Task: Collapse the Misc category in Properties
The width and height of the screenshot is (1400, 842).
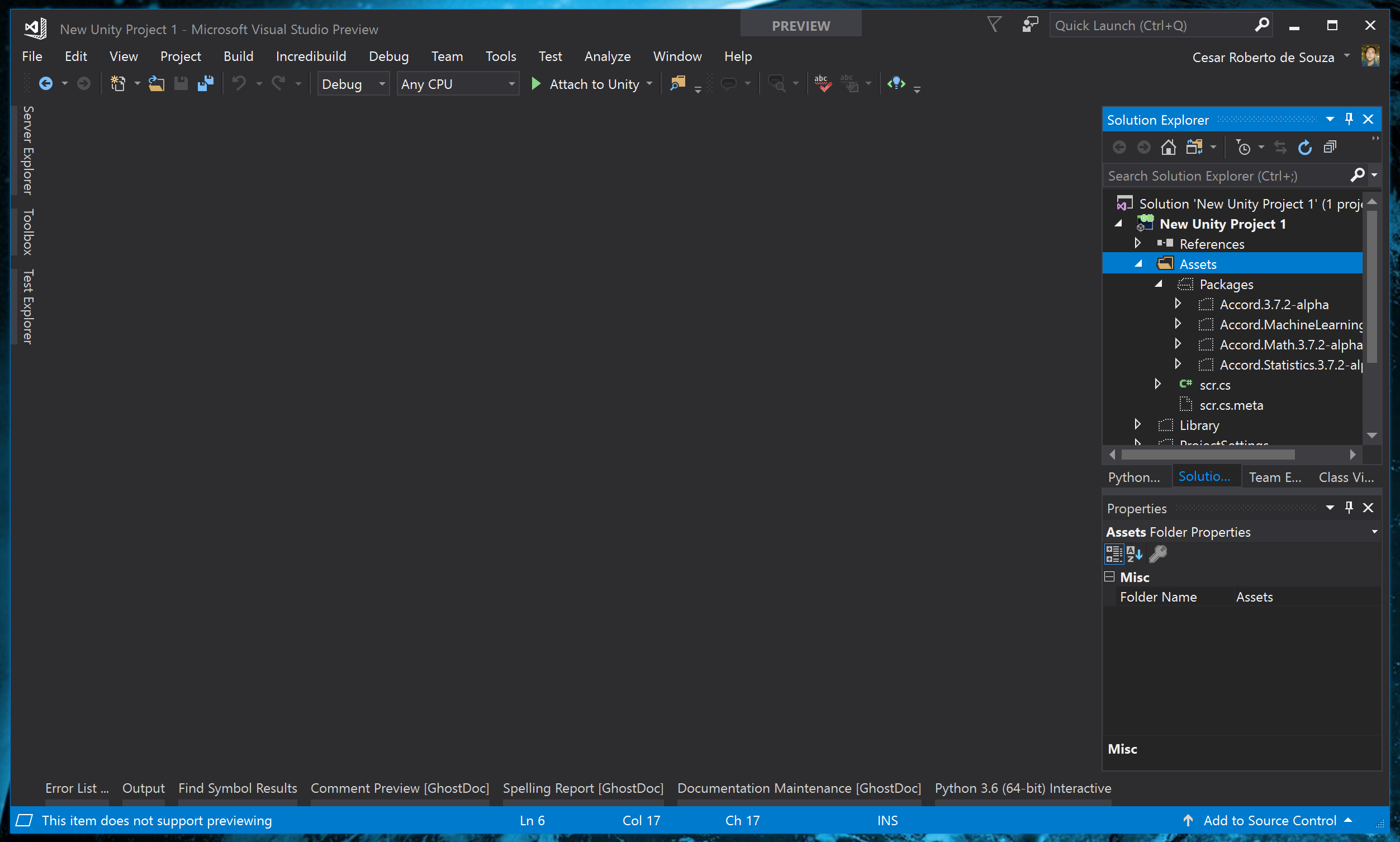Action: 1110,577
